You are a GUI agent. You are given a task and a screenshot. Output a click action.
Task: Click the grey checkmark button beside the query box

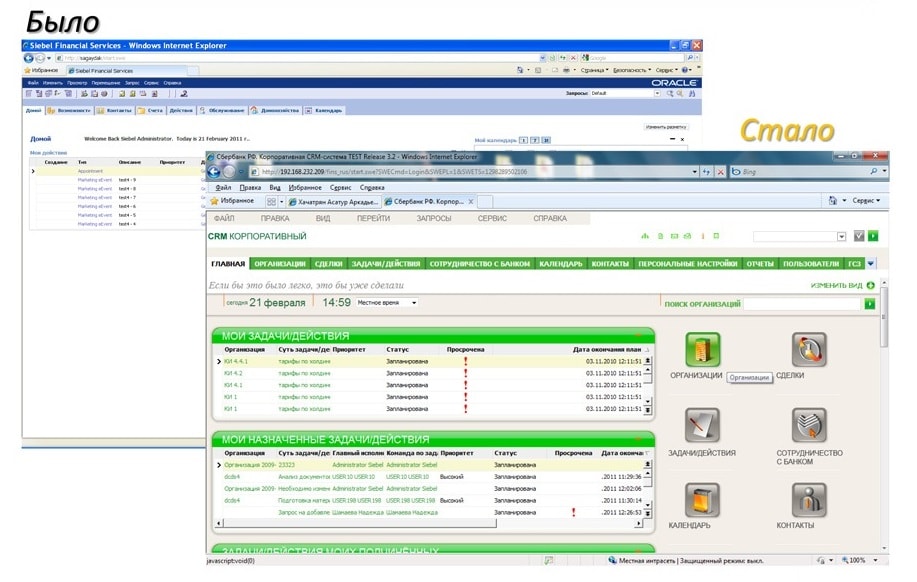pos(859,236)
